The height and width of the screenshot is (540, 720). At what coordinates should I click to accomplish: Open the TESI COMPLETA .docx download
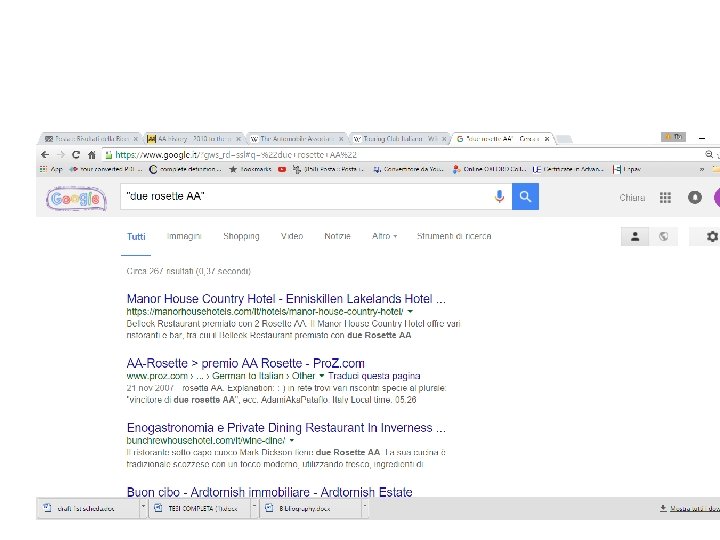coord(199,508)
